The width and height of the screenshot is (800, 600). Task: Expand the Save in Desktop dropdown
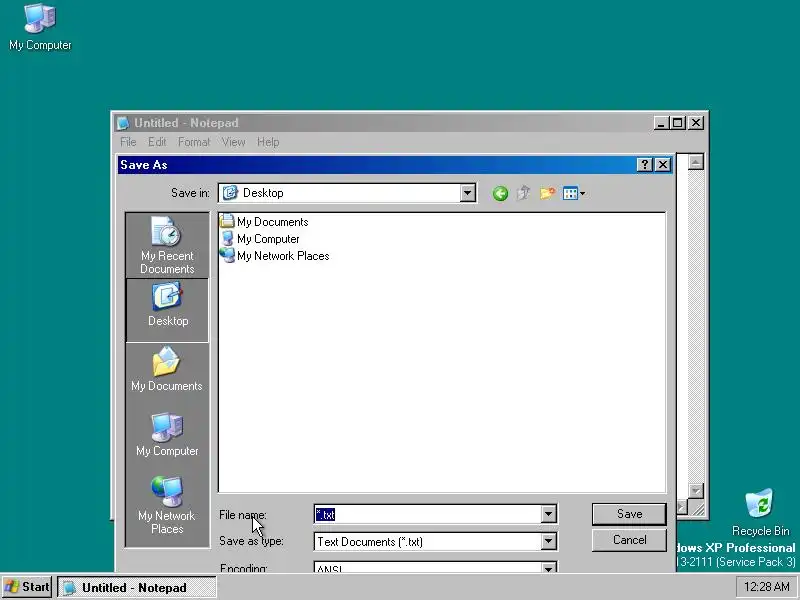coord(467,193)
